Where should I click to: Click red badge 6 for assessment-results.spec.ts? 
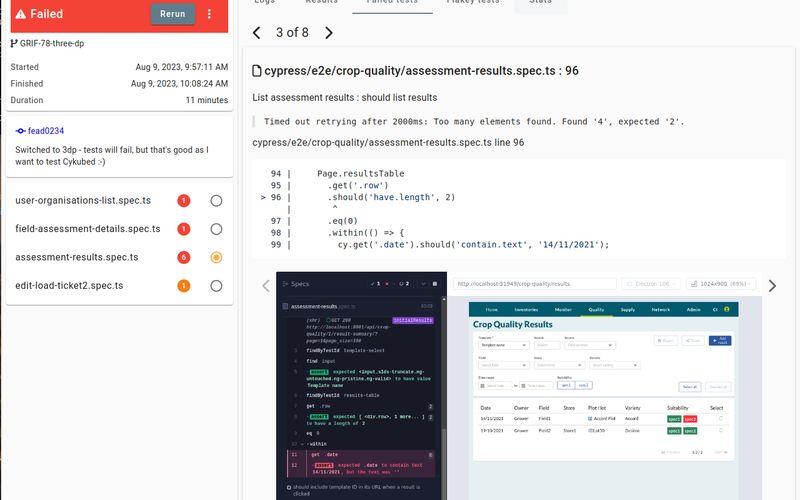coord(184,258)
